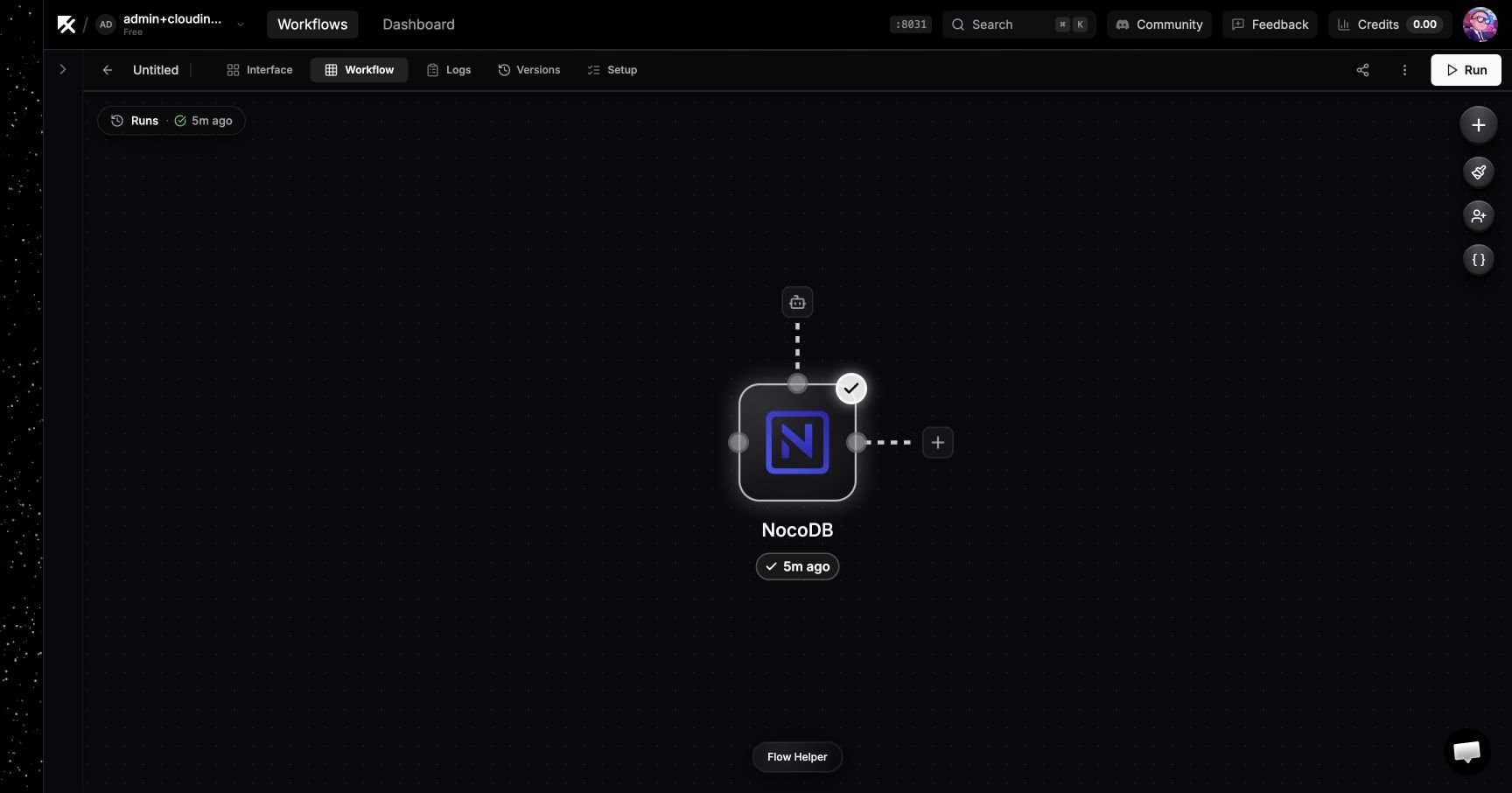The width and height of the screenshot is (1512, 793).
Task: Open the Versions tab
Action: pos(528,70)
